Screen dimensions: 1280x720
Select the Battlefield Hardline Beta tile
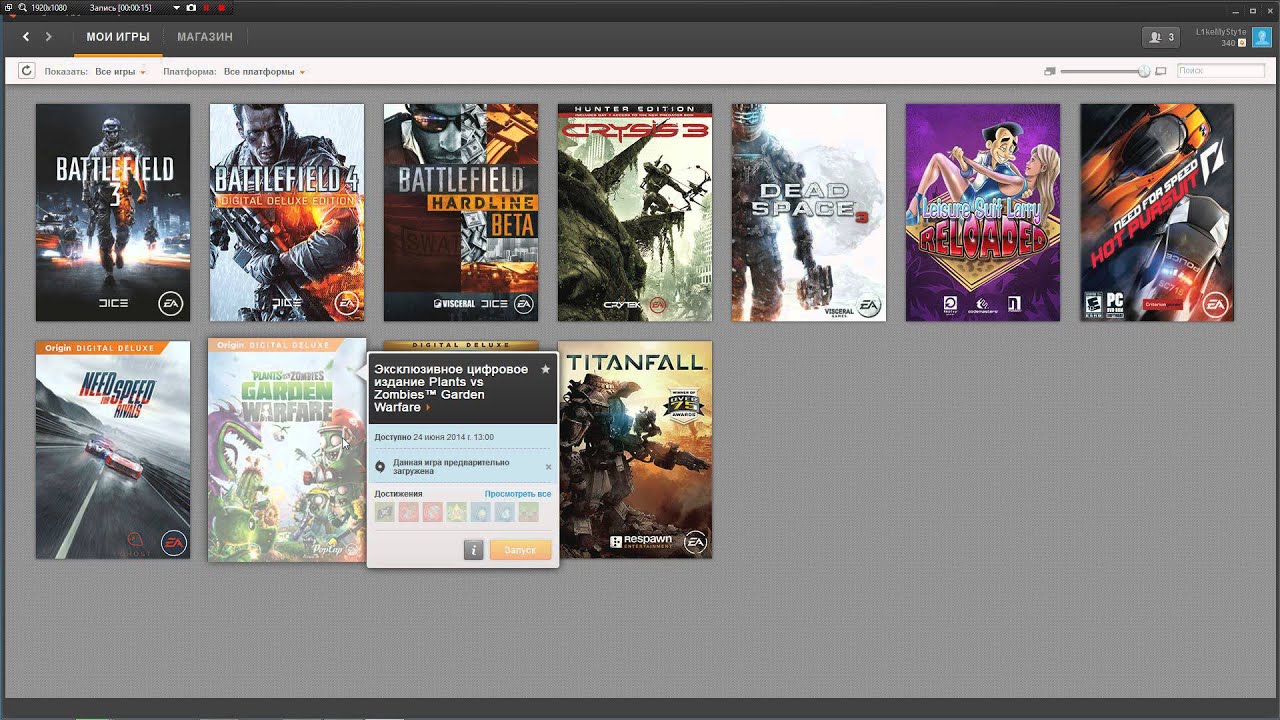461,212
